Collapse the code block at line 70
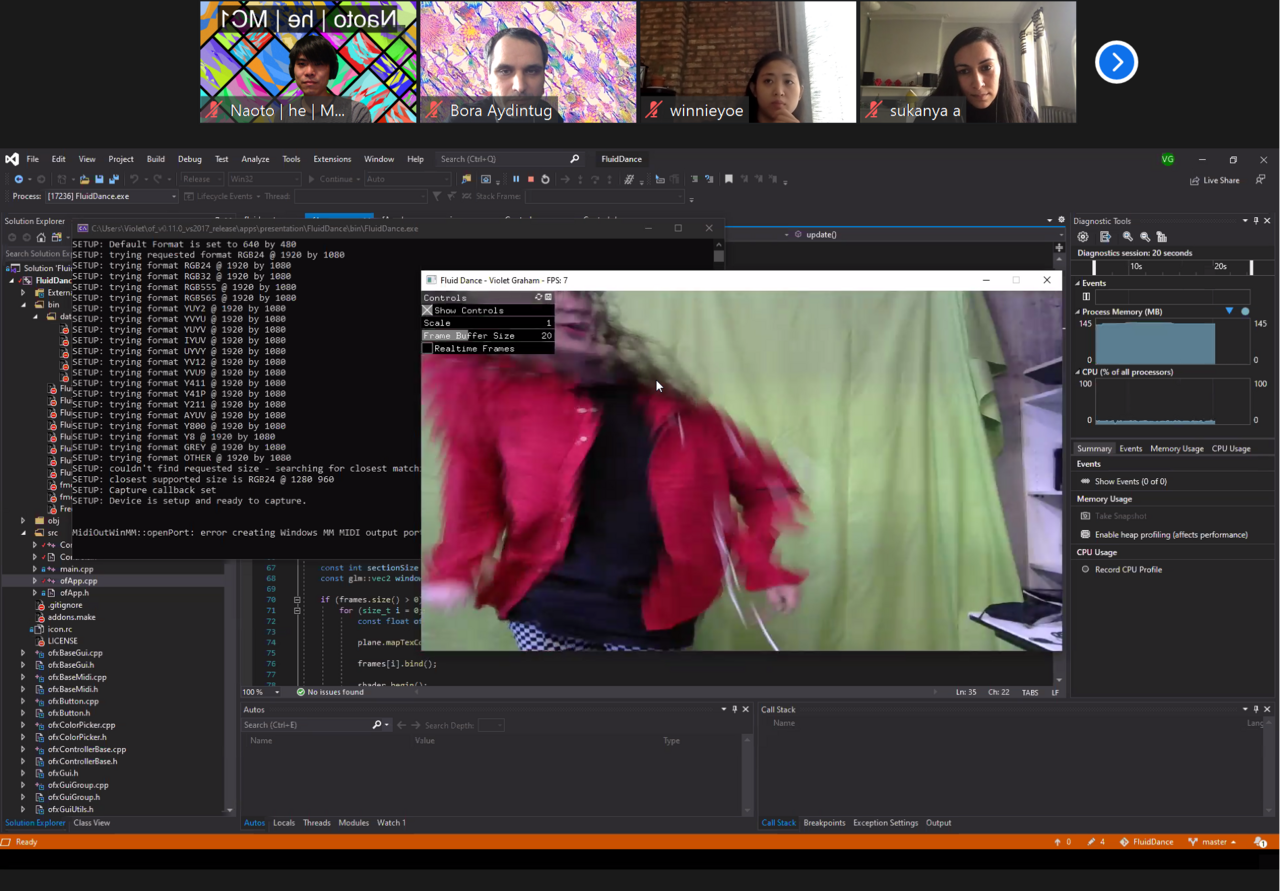 (297, 599)
